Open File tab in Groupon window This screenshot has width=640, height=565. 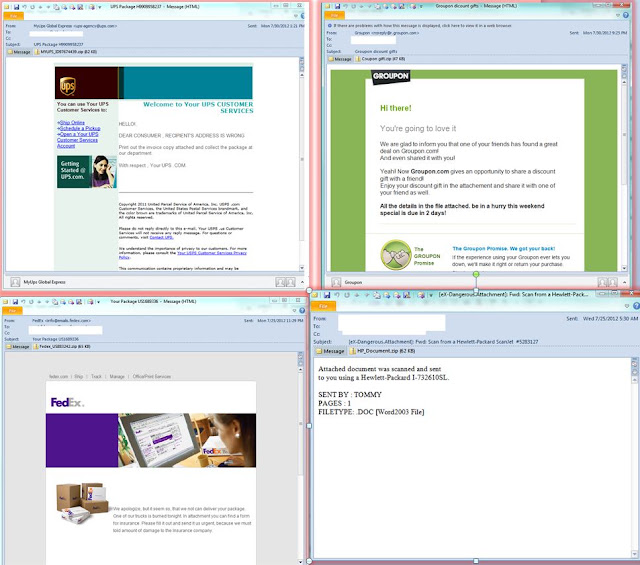[x=335, y=15]
